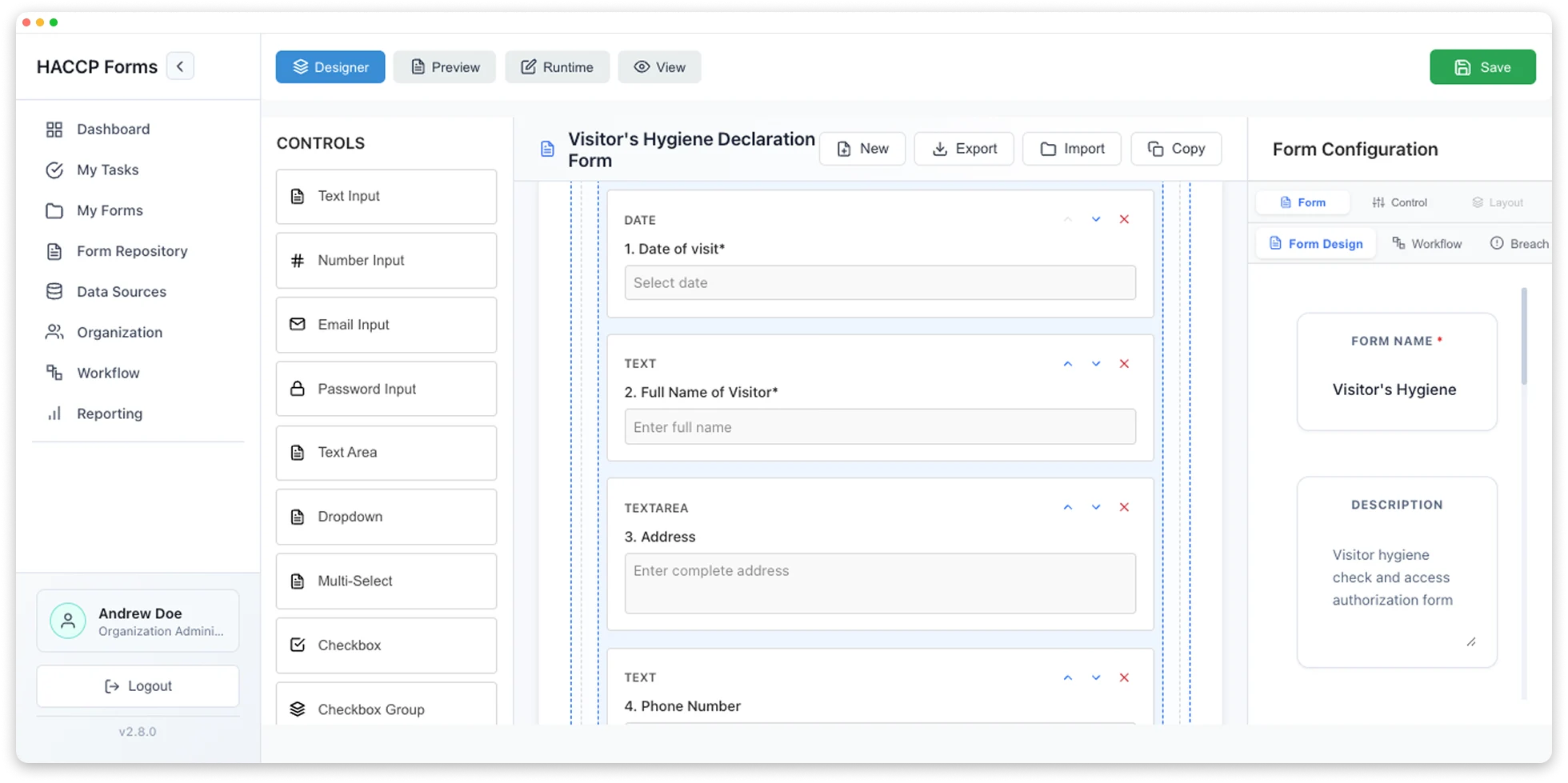The height and width of the screenshot is (783, 1568).
Task: Click Andrew Doe's profile avatar icon
Action: (68, 621)
